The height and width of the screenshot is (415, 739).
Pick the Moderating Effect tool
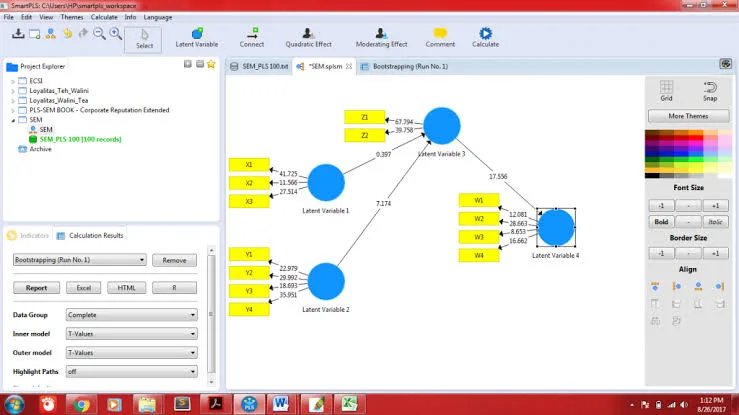click(381, 38)
